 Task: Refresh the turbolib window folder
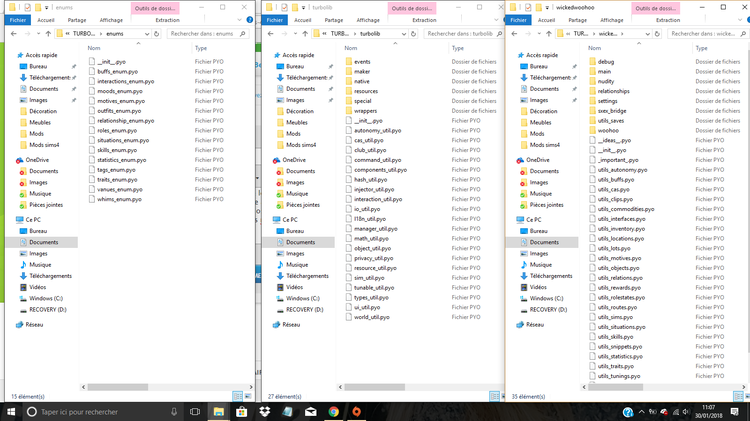tap(413, 33)
